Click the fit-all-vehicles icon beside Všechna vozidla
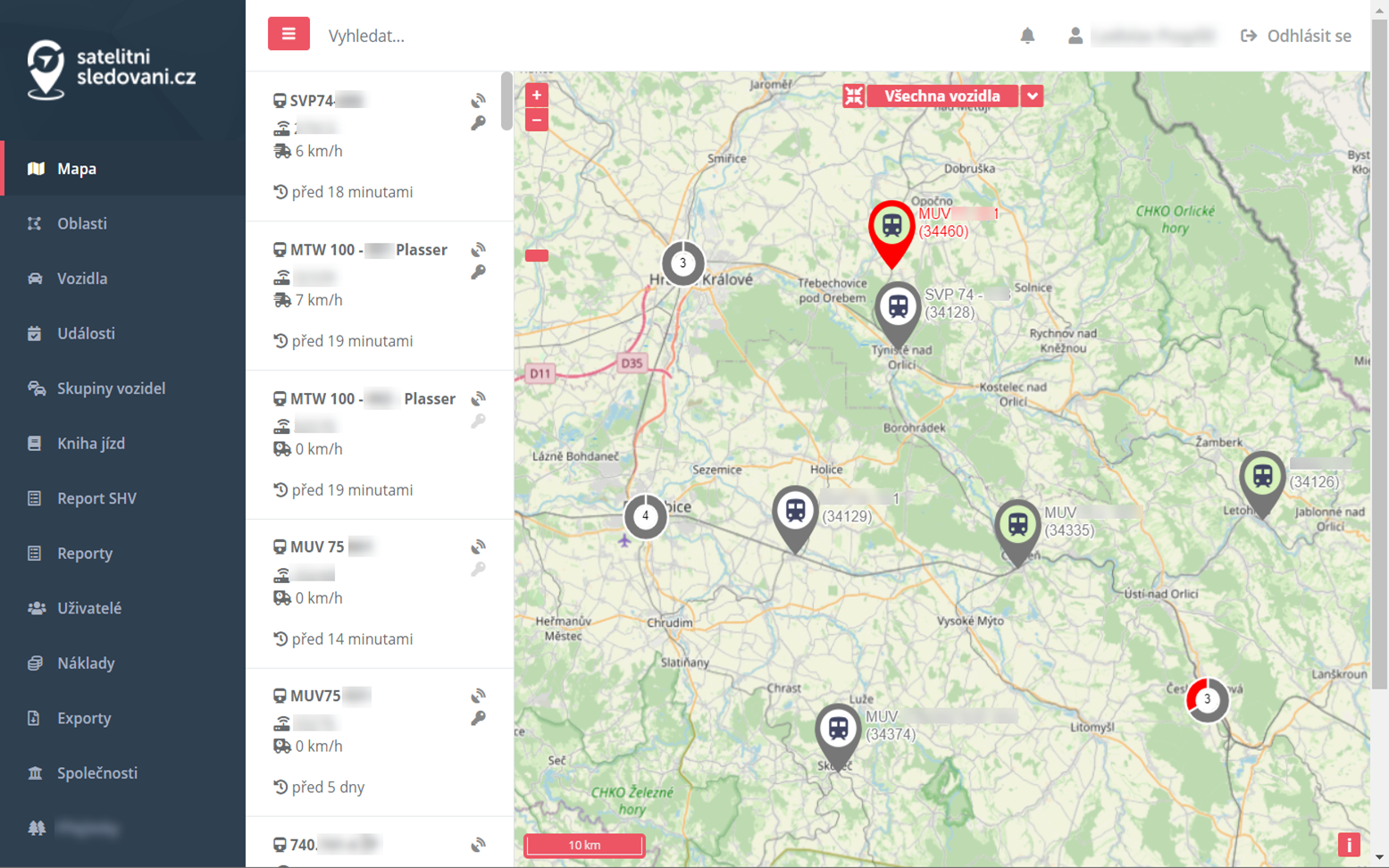Image resolution: width=1389 pixels, height=868 pixels. point(854,96)
